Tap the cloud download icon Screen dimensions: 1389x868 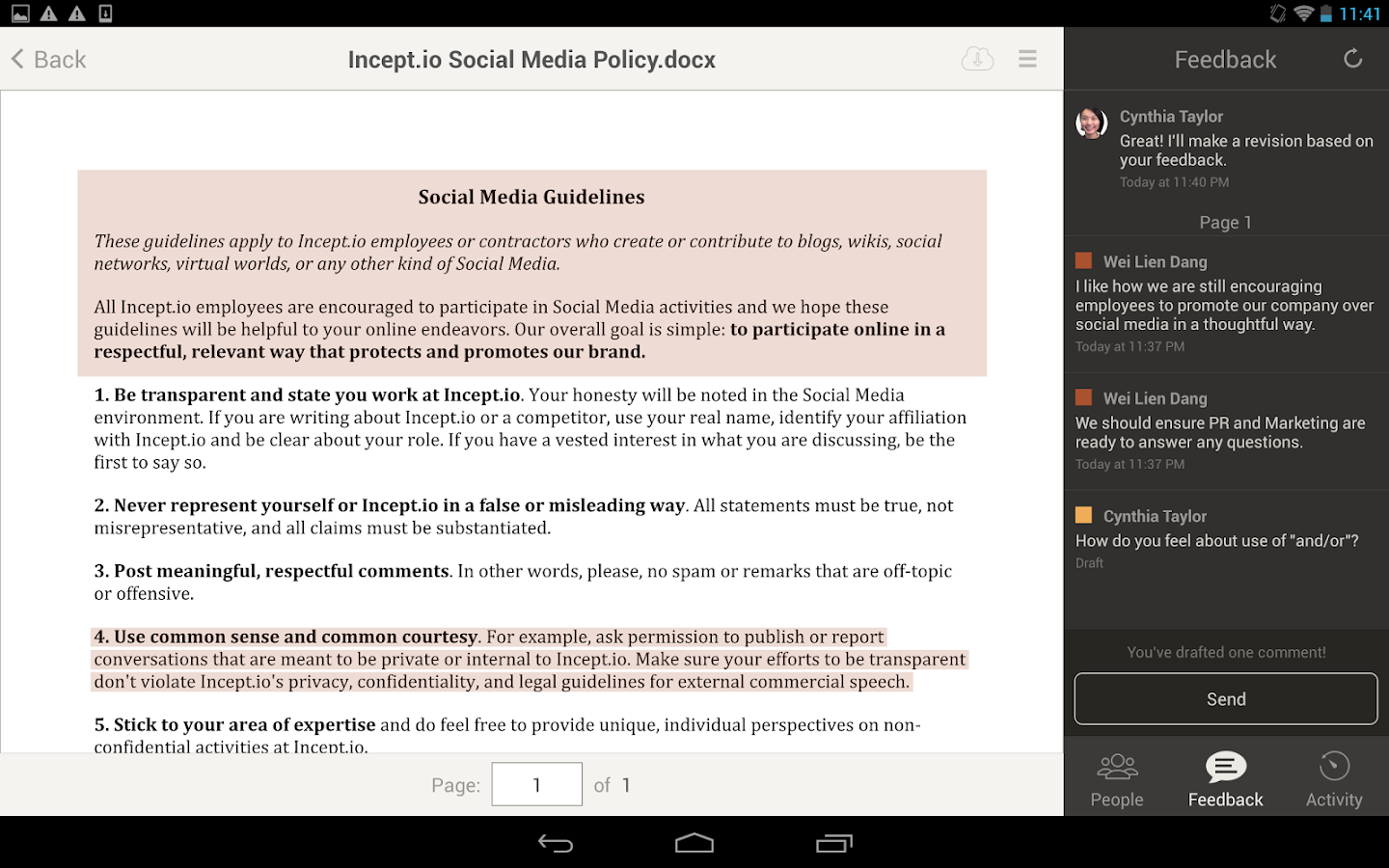[x=977, y=59]
